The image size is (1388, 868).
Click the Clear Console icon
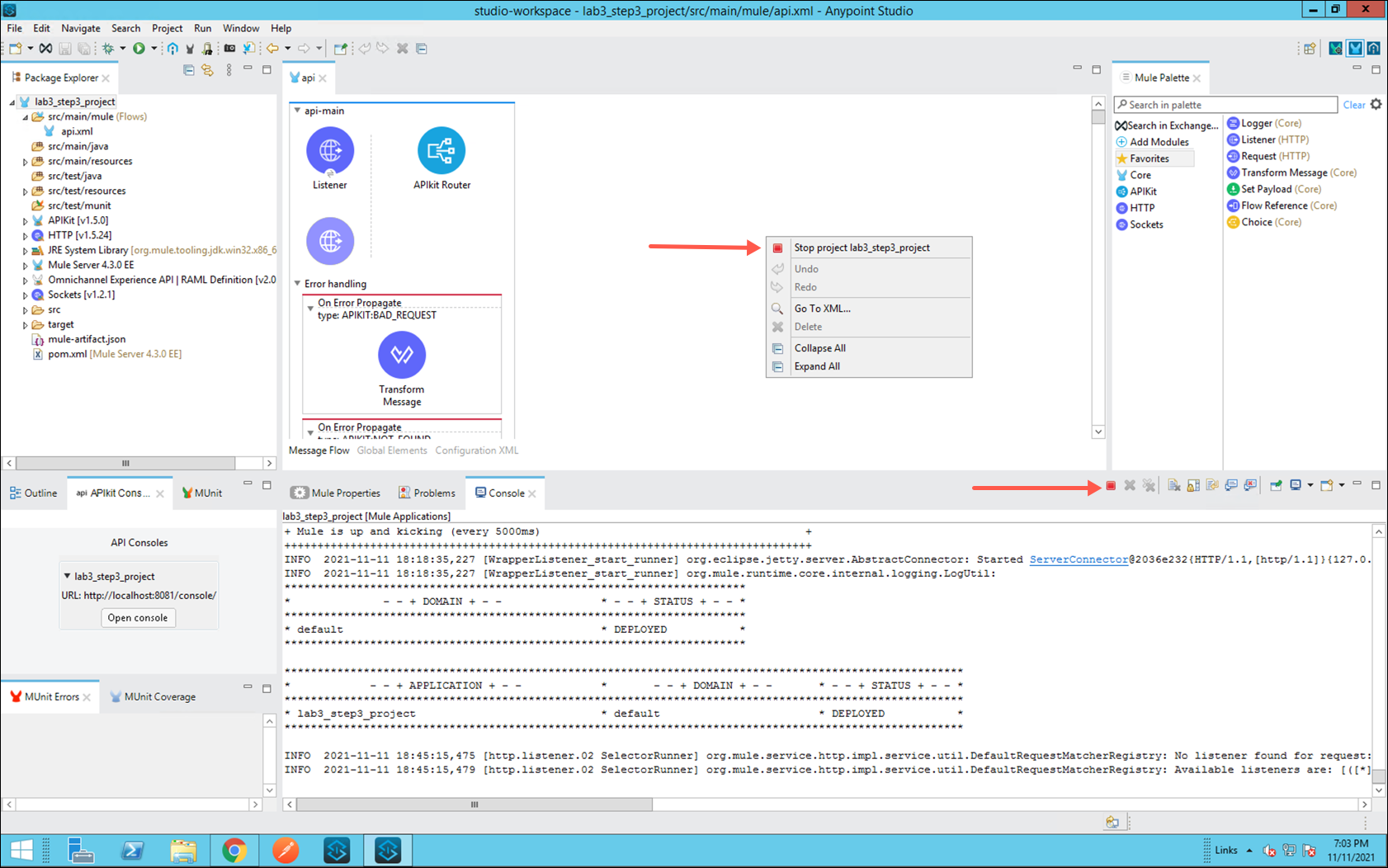1173,486
